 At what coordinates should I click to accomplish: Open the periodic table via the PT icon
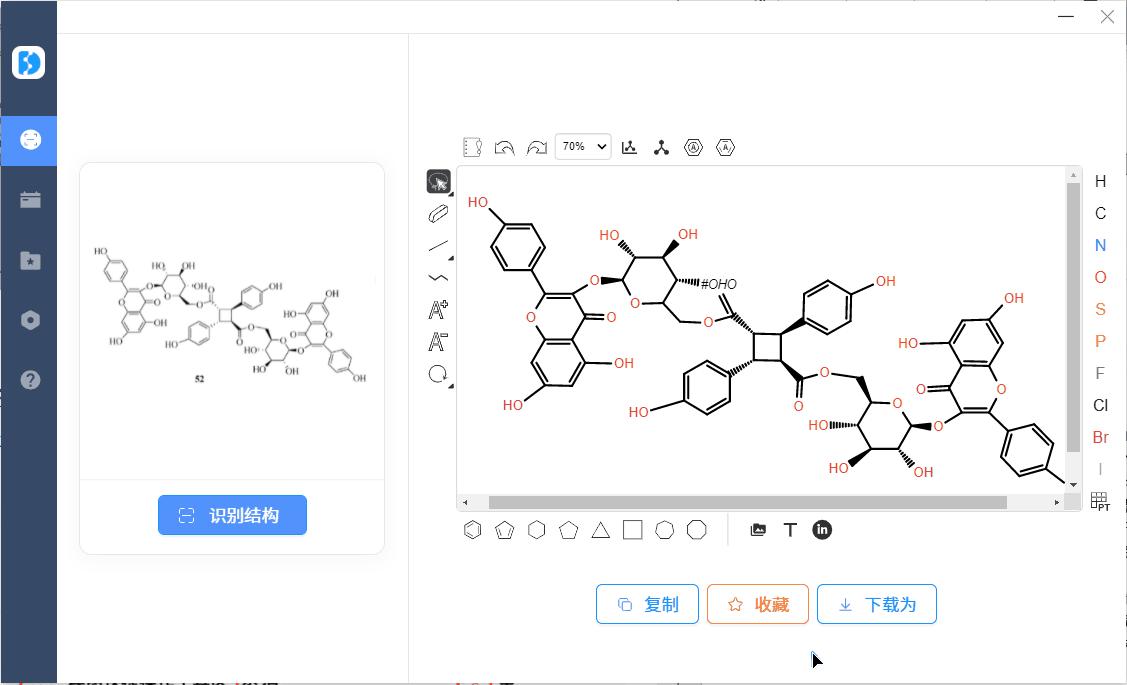(x=1099, y=499)
